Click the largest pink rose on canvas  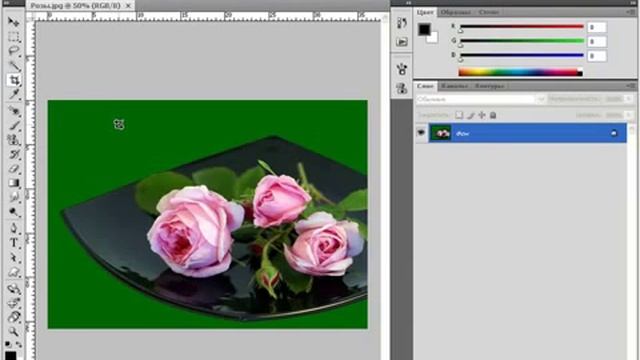click(x=195, y=231)
